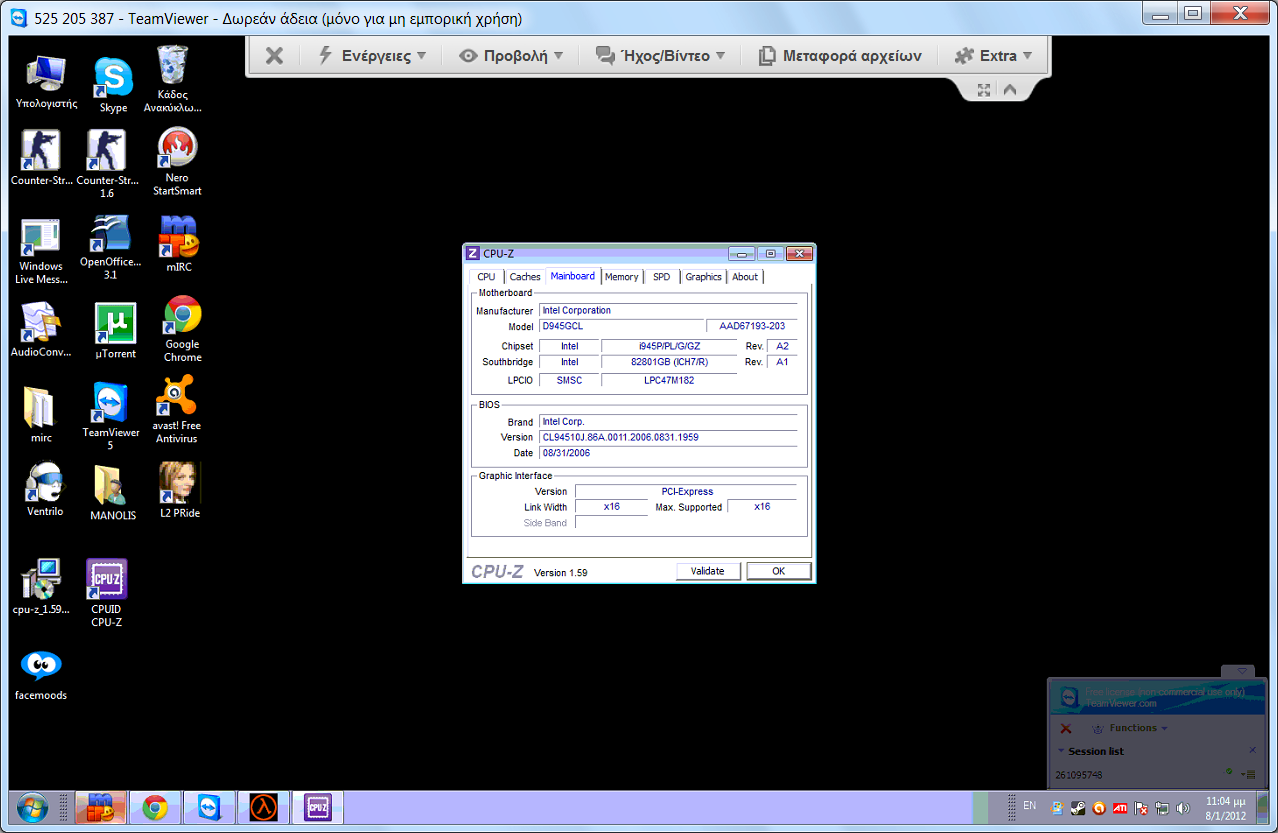Click BIOS version field
Viewport: 1278px width, 833px height.
[668, 437]
